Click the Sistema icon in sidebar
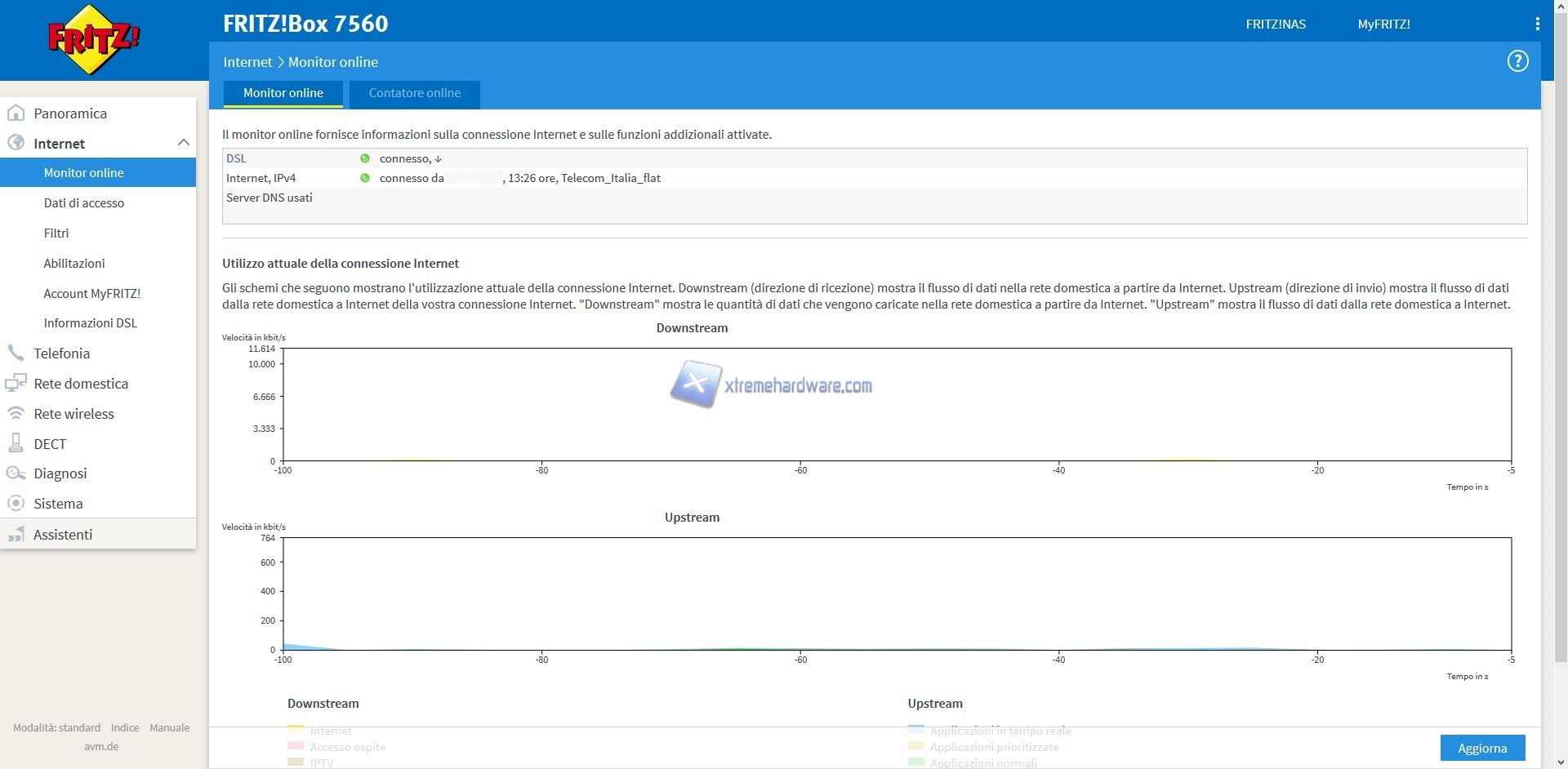The height and width of the screenshot is (769, 1568). pos(16,504)
